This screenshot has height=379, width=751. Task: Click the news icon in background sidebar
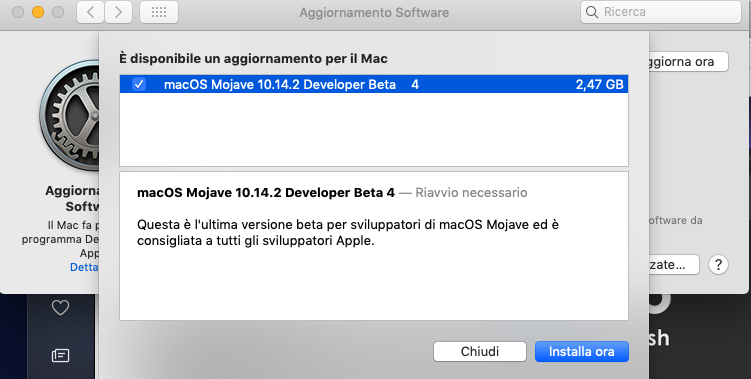(x=60, y=355)
